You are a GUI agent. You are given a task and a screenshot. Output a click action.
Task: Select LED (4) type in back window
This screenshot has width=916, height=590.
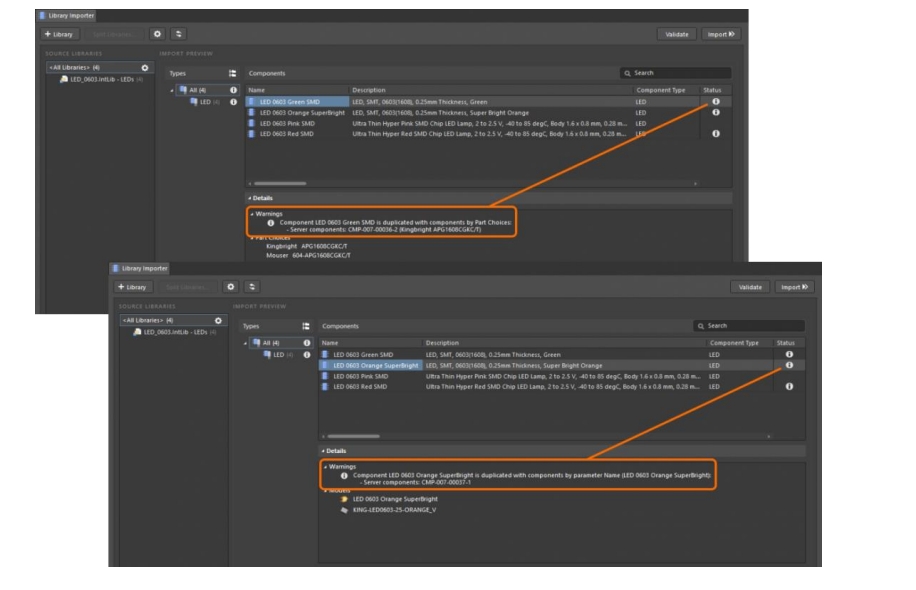click(x=205, y=102)
